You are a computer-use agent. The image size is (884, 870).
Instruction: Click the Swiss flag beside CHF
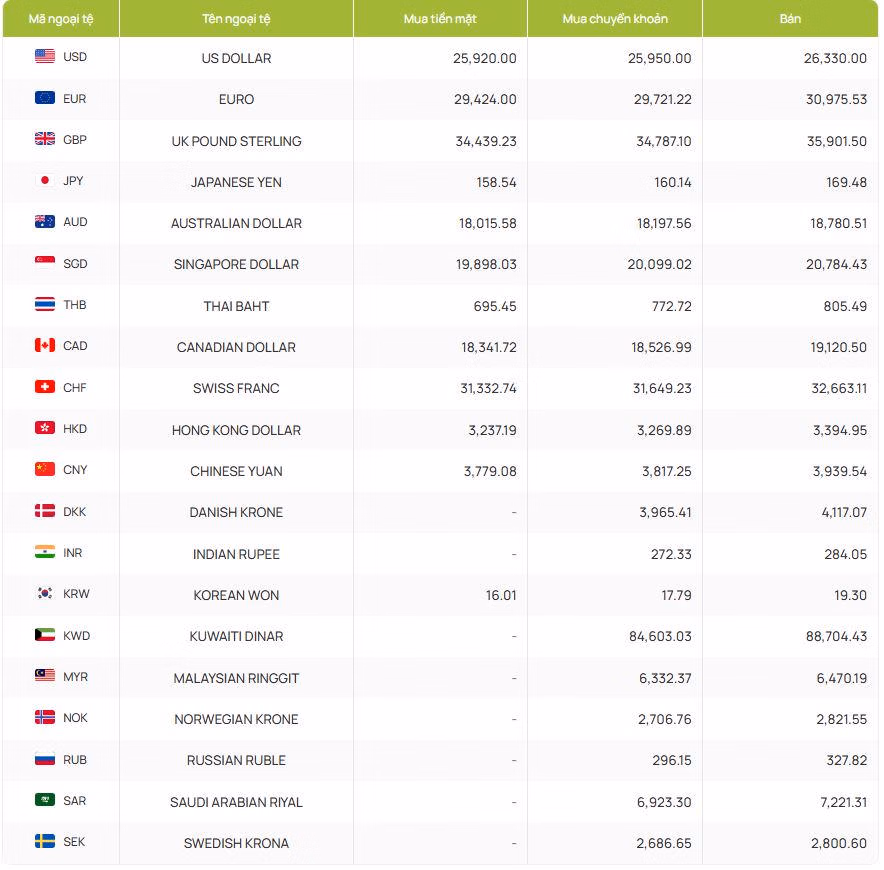45,387
